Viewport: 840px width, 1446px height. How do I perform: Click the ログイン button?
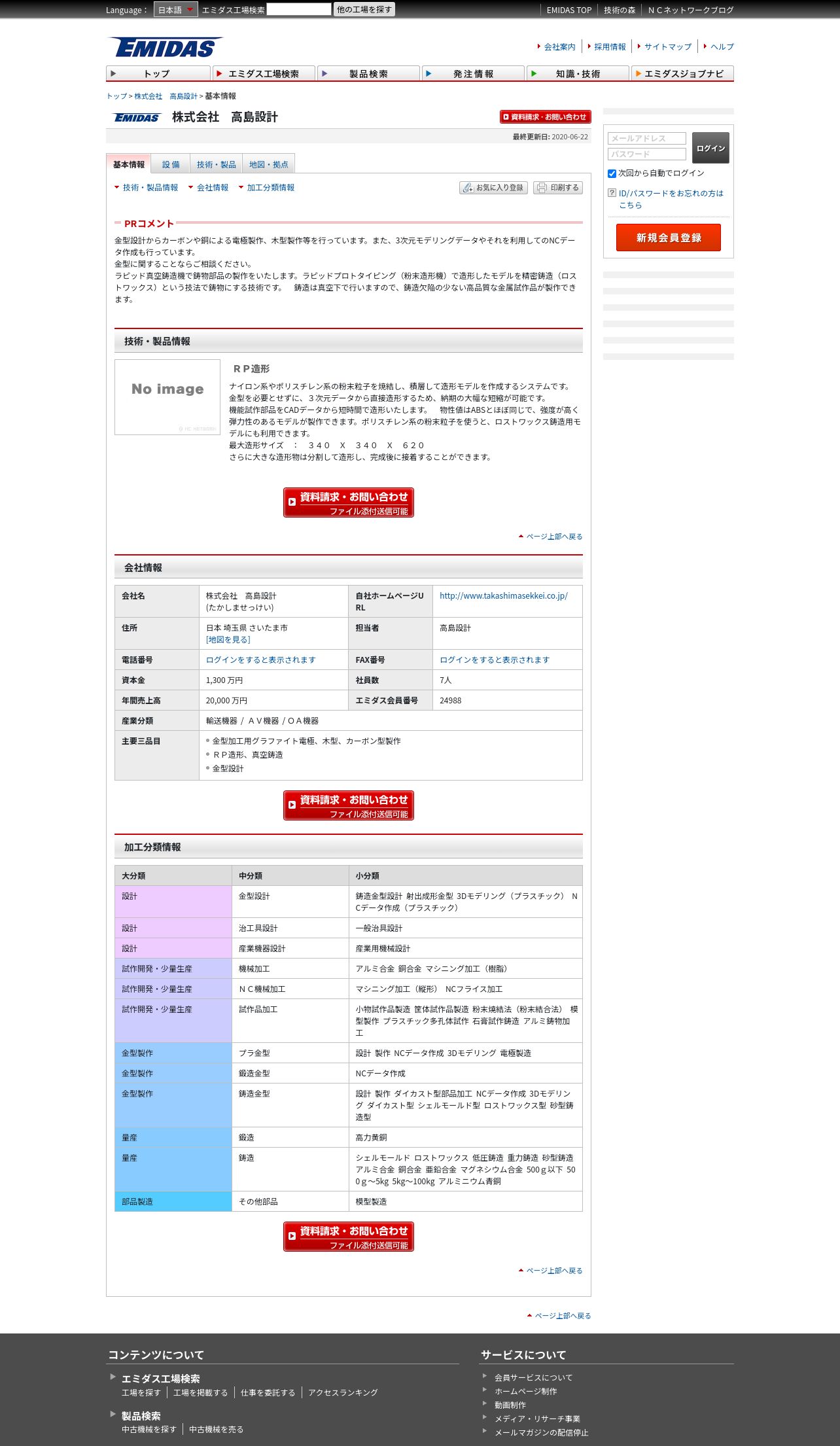coord(710,148)
